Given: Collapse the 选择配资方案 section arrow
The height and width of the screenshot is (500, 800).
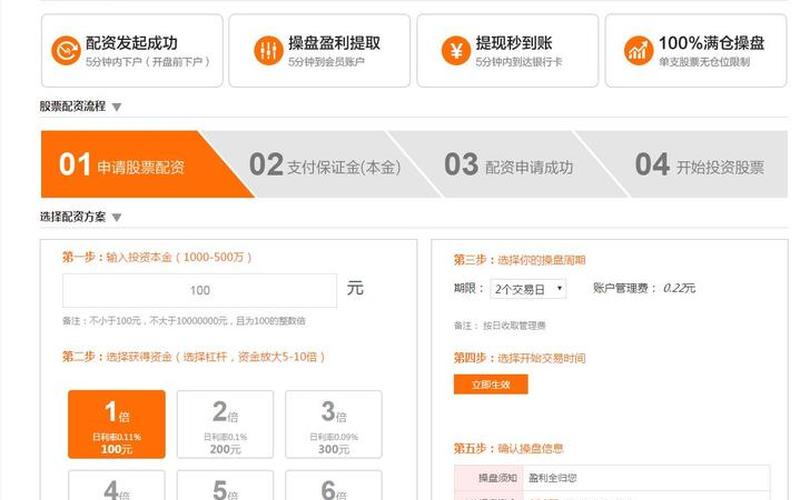Looking at the screenshot, I should [x=117, y=218].
